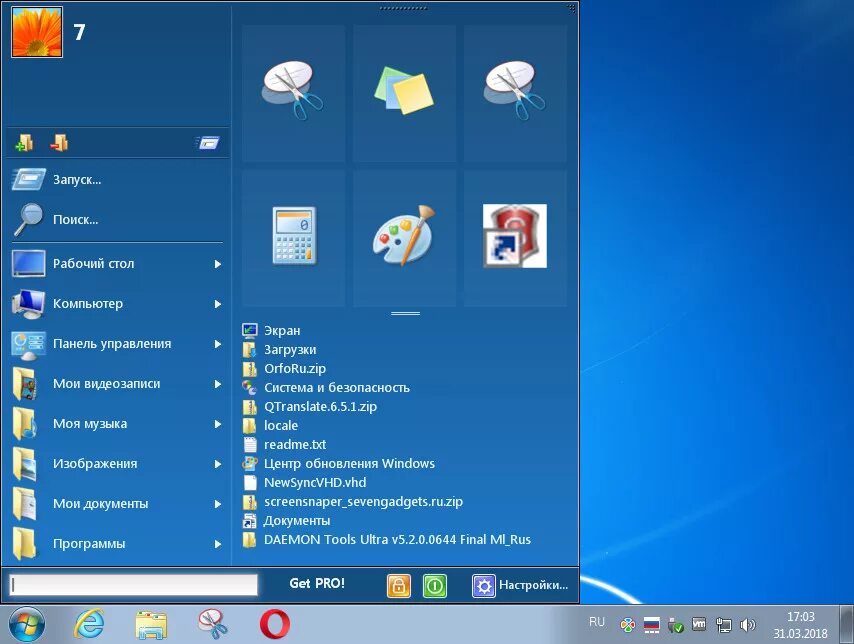Open the Мои документы menu item
This screenshot has height=644, width=854.
117,504
